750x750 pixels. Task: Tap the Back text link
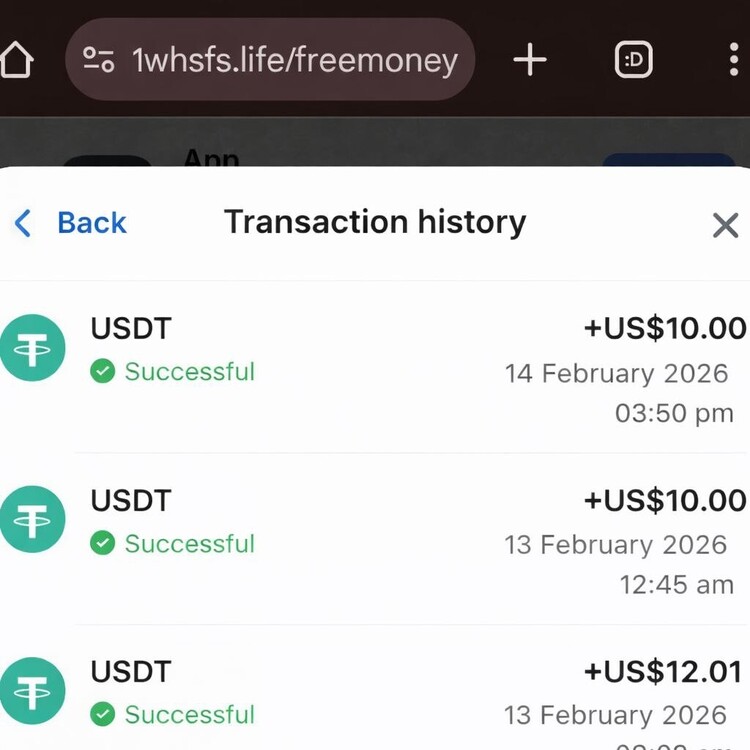pyautogui.click(x=91, y=223)
